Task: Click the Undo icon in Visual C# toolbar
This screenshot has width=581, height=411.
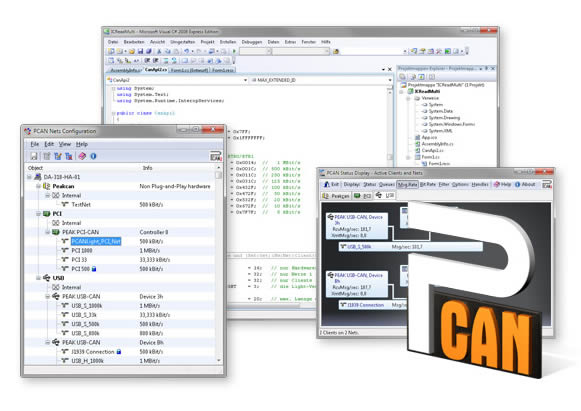Action: 186,52
